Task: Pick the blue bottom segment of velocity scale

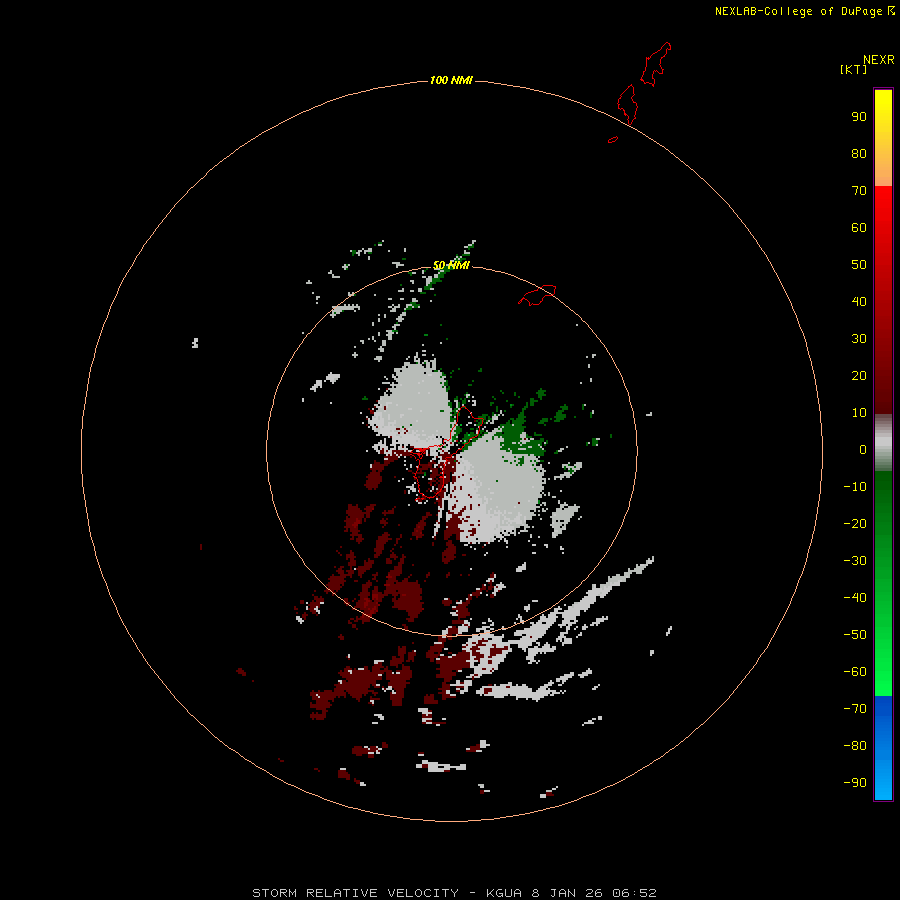Action: point(883,747)
